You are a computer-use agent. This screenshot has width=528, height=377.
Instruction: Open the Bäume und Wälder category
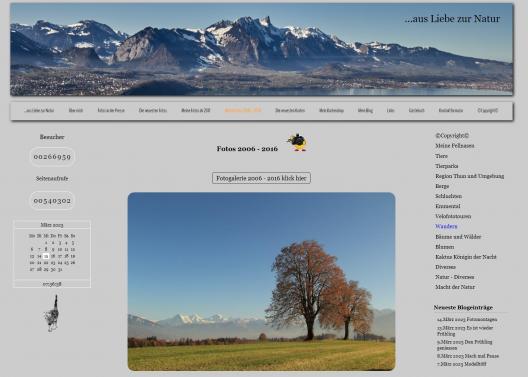(458, 237)
